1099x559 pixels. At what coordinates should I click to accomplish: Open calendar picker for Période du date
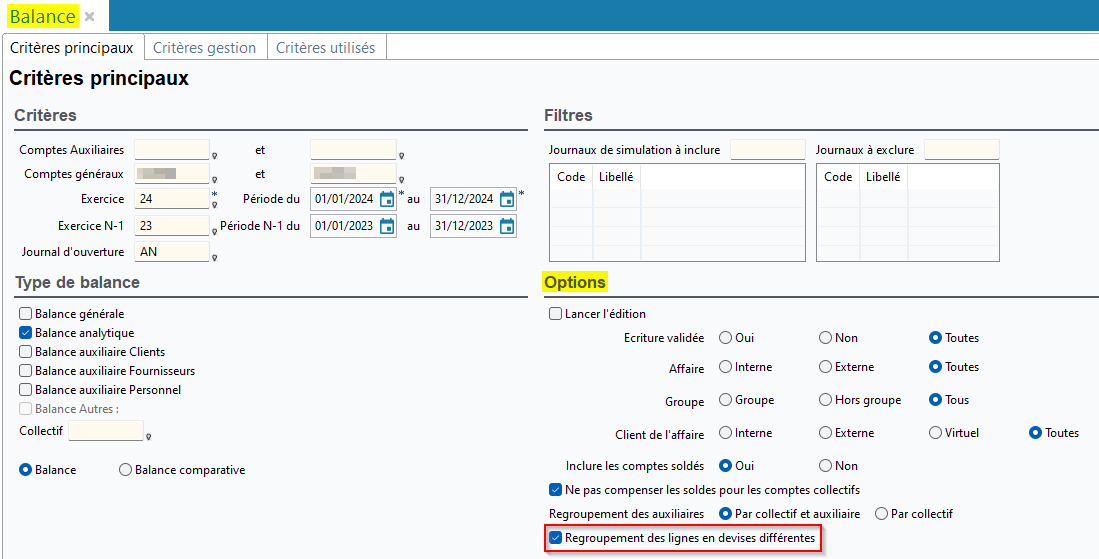pyautogui.click(x=387, y=199)
